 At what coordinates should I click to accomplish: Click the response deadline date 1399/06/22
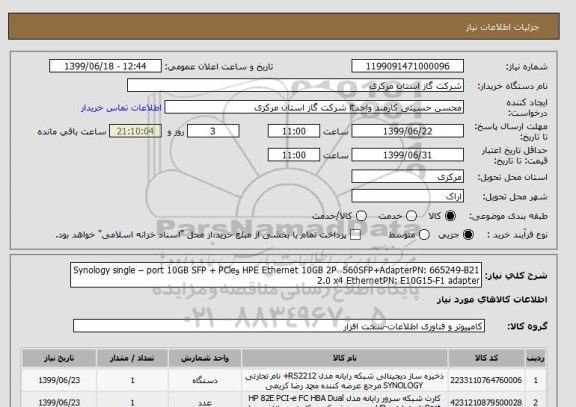(407, 131)
